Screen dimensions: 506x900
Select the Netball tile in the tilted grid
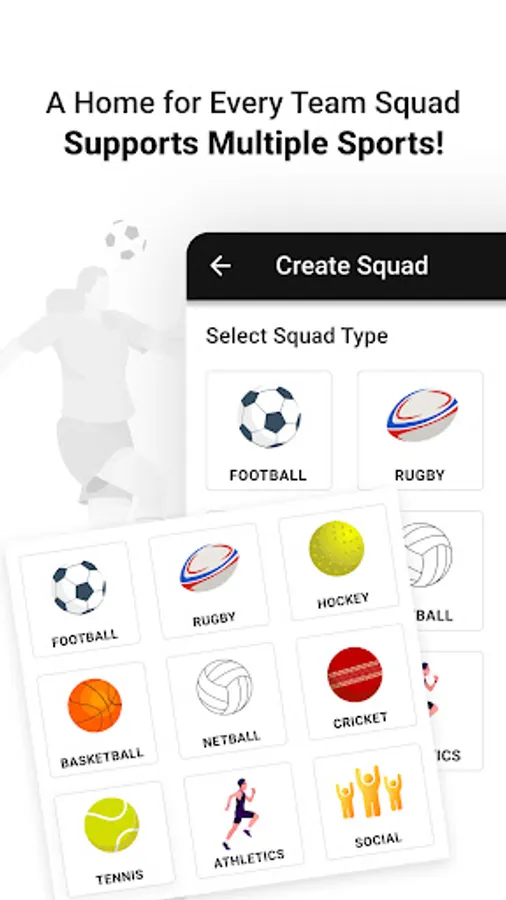pos(226,700)
